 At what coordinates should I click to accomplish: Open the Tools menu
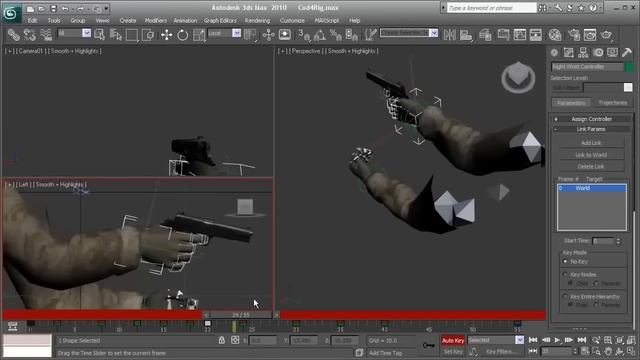click(x=54, y=20)
